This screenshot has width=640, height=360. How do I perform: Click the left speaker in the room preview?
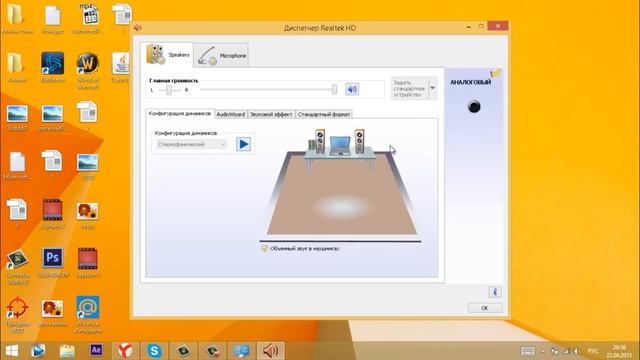(320, 141)
